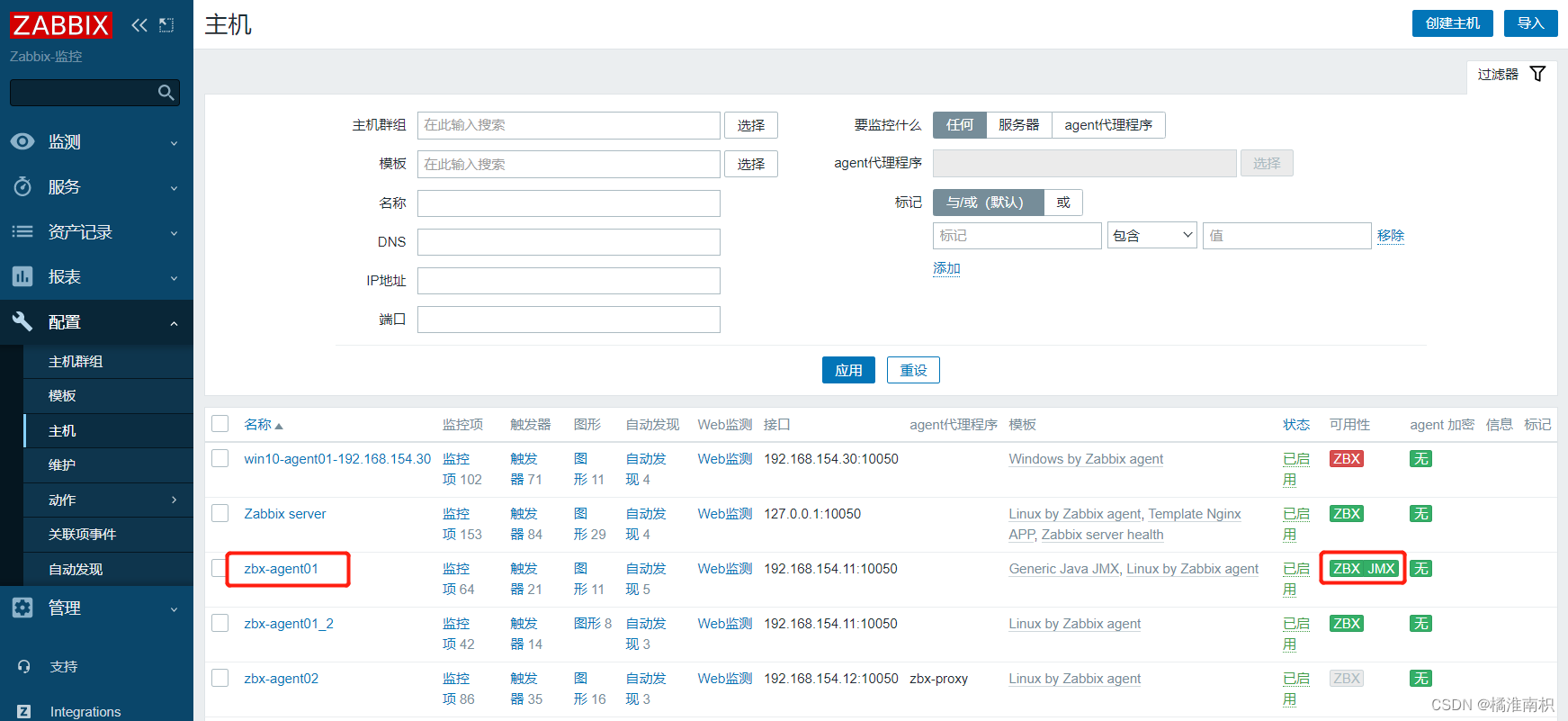This screenshot has height=721, width=1568.
Task: Click the 应用 filter button
Action: tap(848, 370)
